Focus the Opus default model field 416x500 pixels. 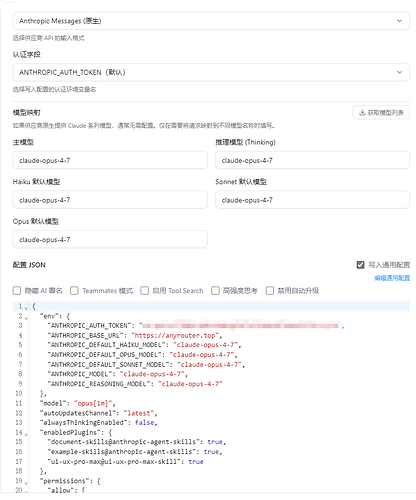pyautogui.click(x=110, y=239)
